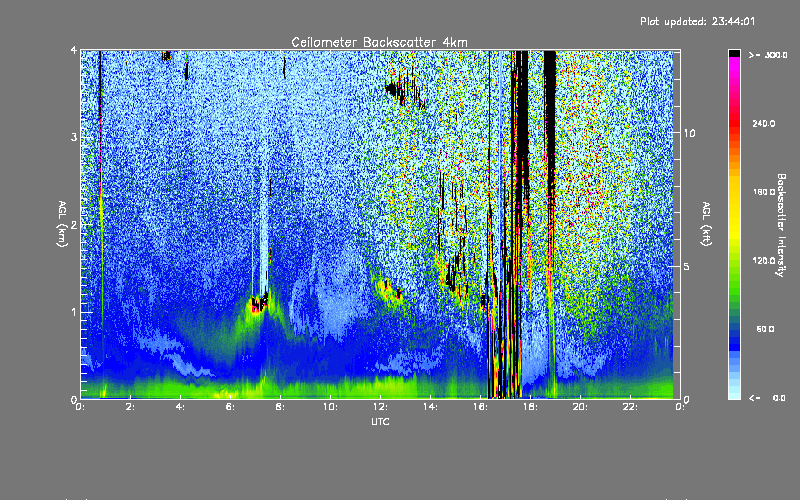Screen dimensions: 800x500
Task: Click the ">= 300.0" colorbar value
Action: 768,55
